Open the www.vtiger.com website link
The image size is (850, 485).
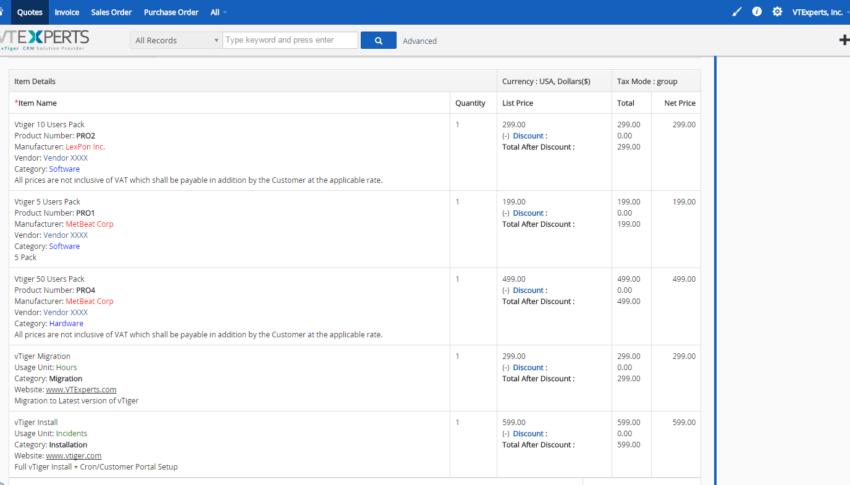tap(73, 456)
